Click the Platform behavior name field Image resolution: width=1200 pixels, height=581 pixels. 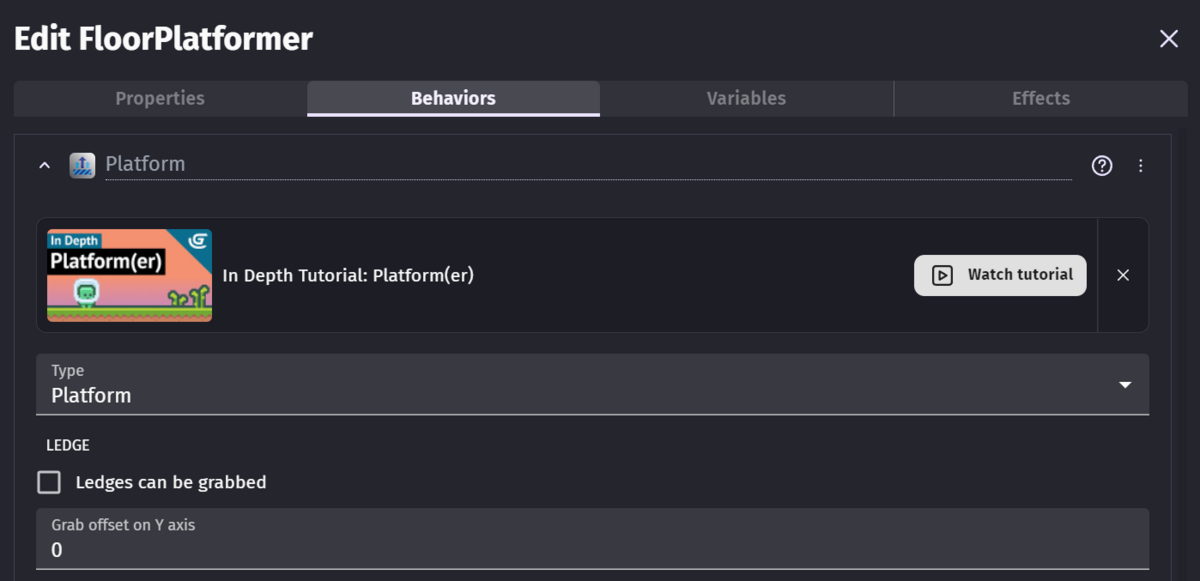(587, 164)
